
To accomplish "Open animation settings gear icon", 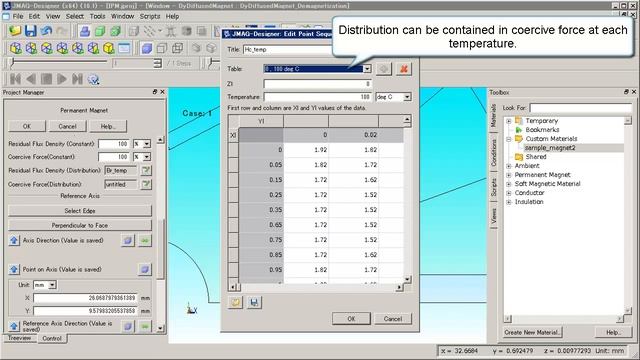I will pyautogui.click(x=93, y=79).
